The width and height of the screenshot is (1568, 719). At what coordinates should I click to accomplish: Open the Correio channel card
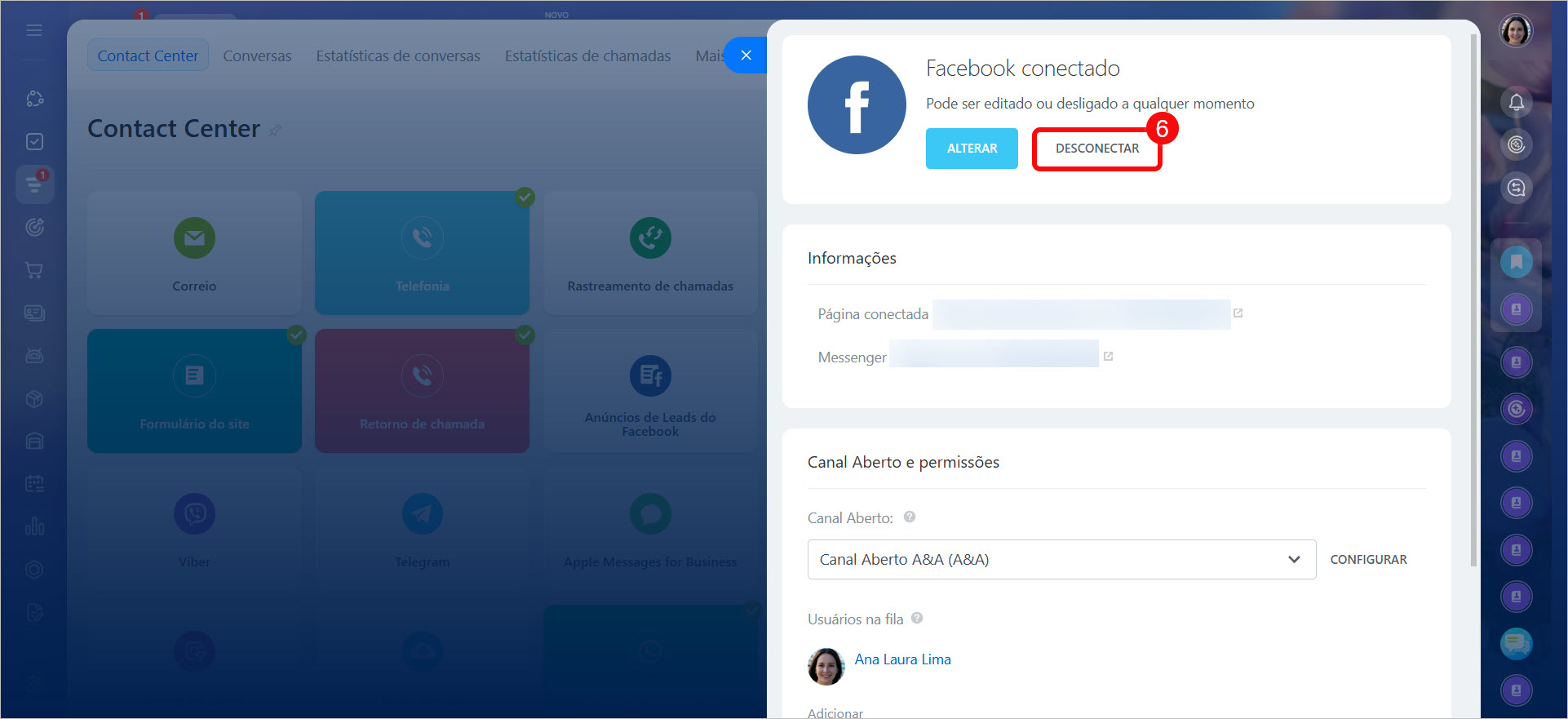pos(194,253)
